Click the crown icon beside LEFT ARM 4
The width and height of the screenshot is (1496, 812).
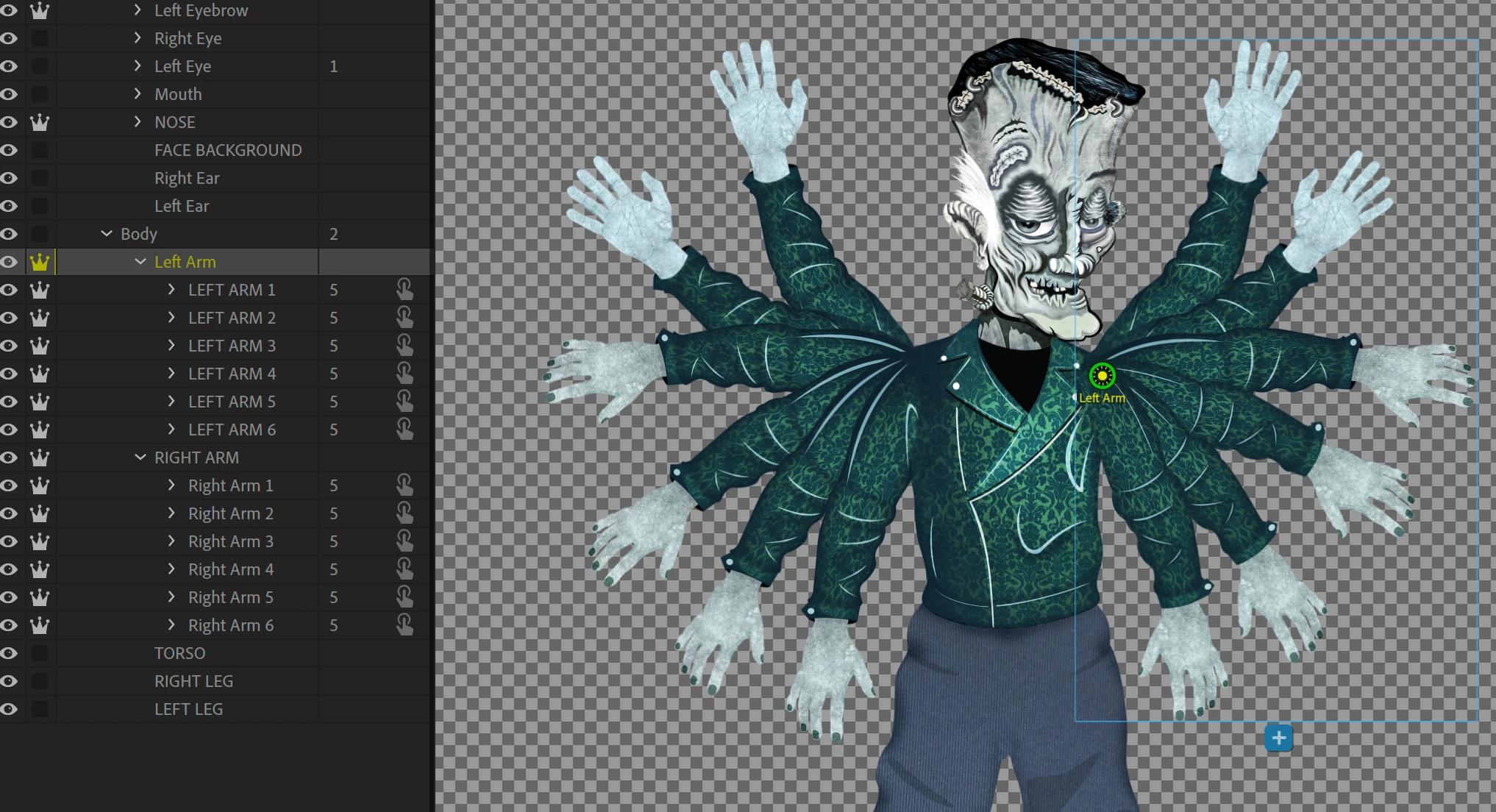[x=40, y=374]
